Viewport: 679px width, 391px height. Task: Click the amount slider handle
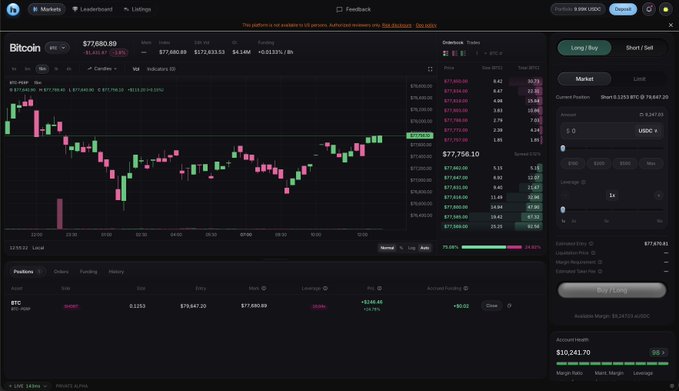point(563,148)
